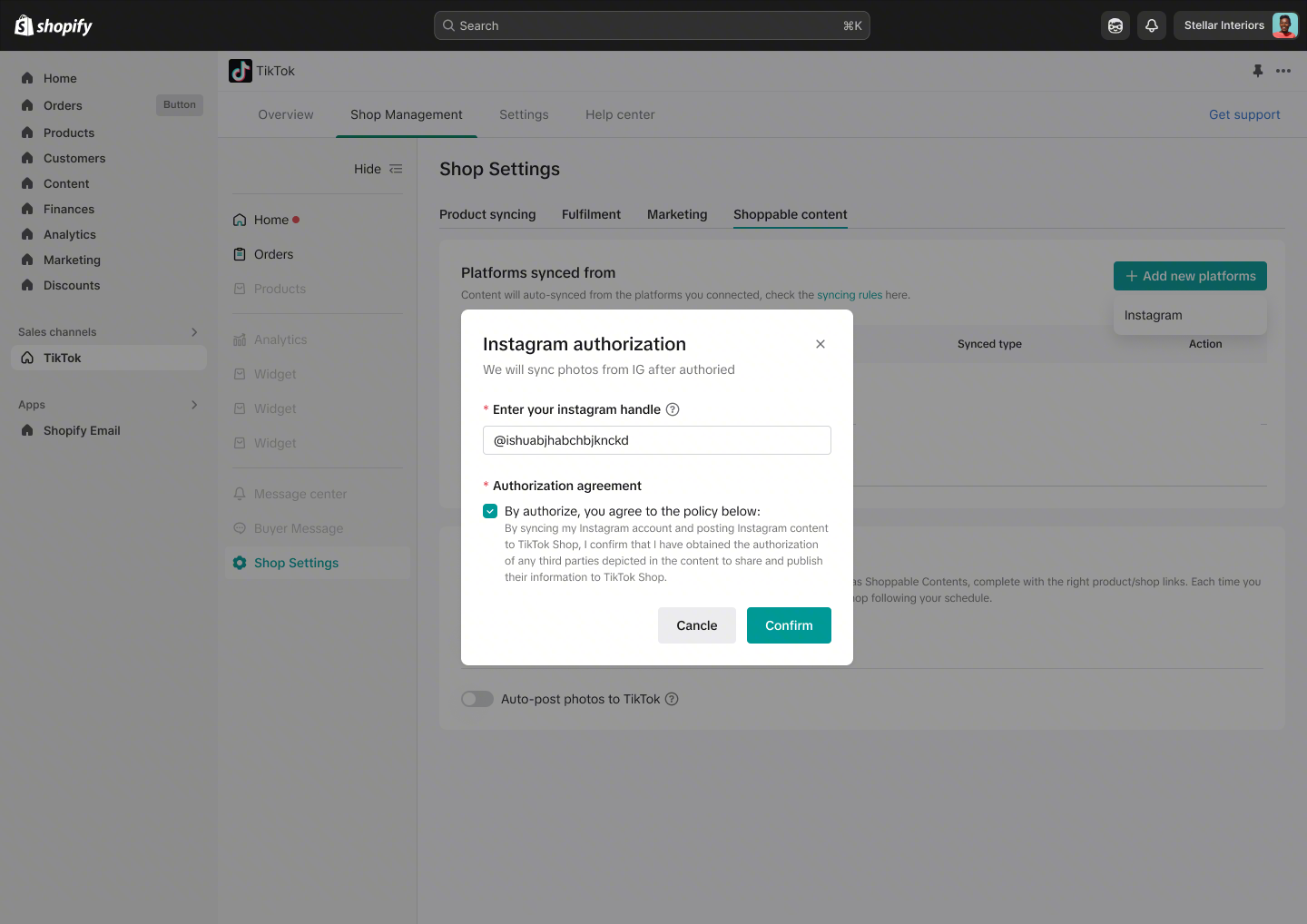The height and width of the screenshot is (924, 1307).
Task: Pin the TikTok app
Action: 1258,71
